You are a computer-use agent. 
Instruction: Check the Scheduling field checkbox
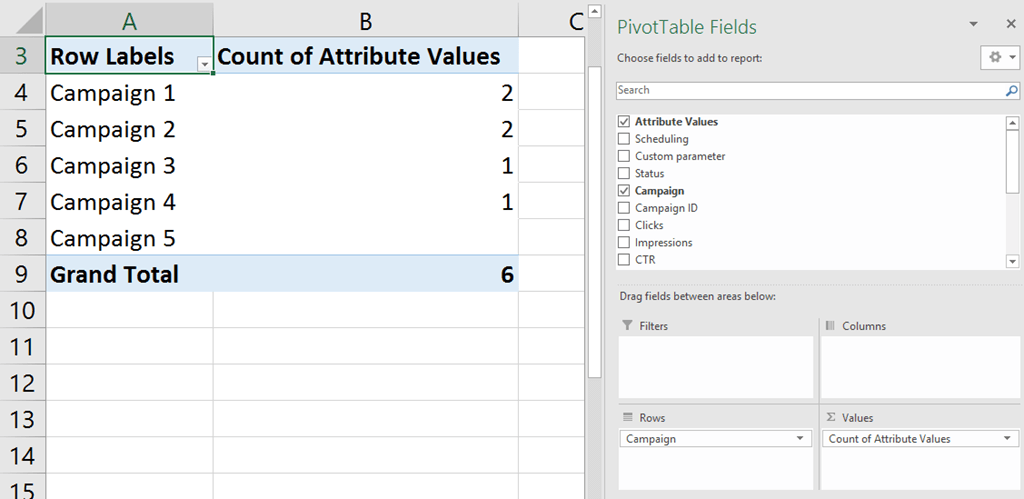pyautogui.click(x=625, y=139)
